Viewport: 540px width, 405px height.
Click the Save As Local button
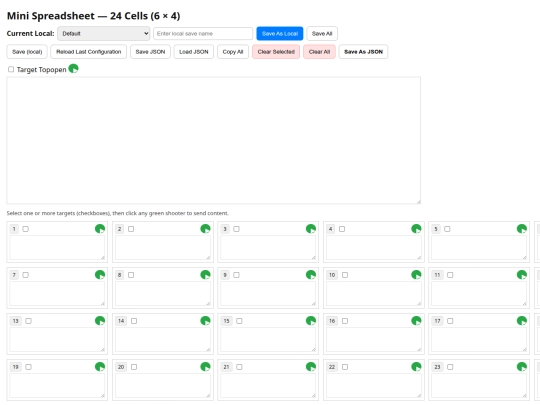click(280, 33)
